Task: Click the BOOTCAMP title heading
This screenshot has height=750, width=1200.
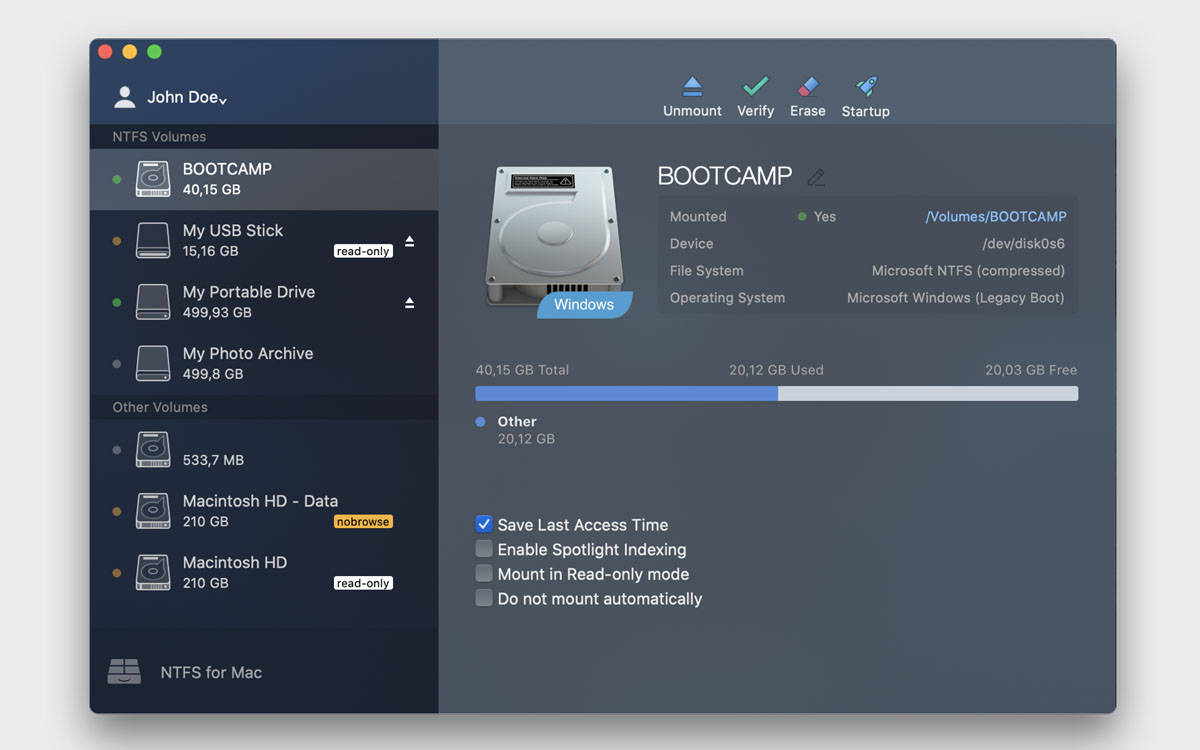Action: [725, 176]
